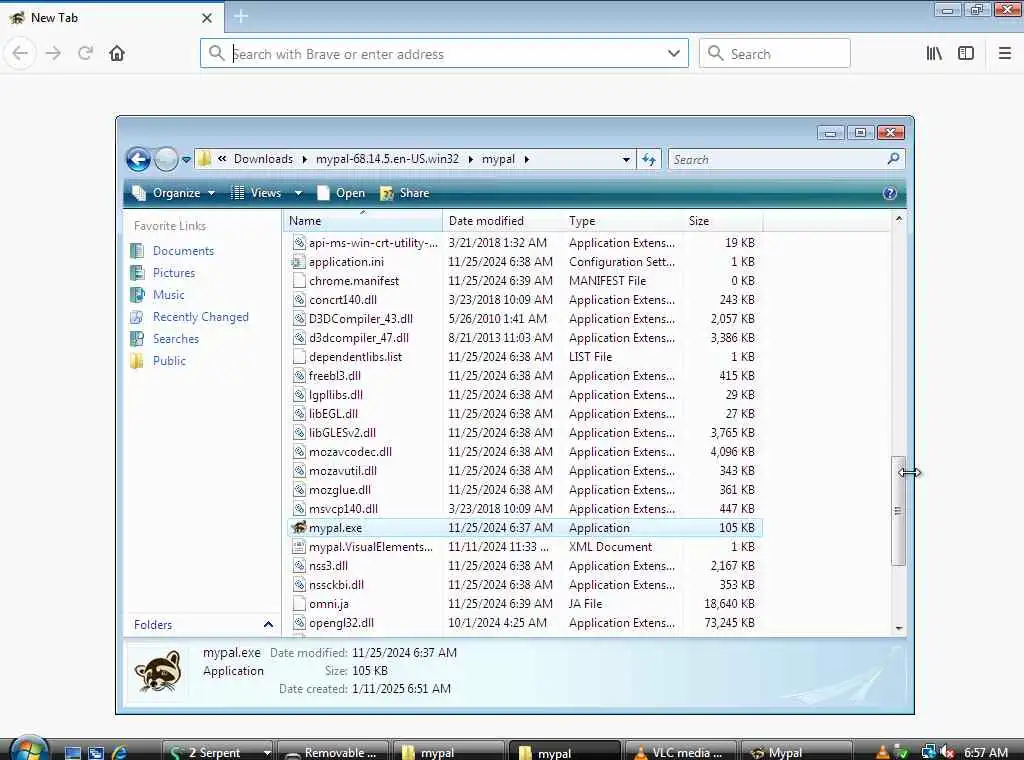Switch to VLC media taskbar button
Screen dimensions: 1024x760
[x=682, y=752]
